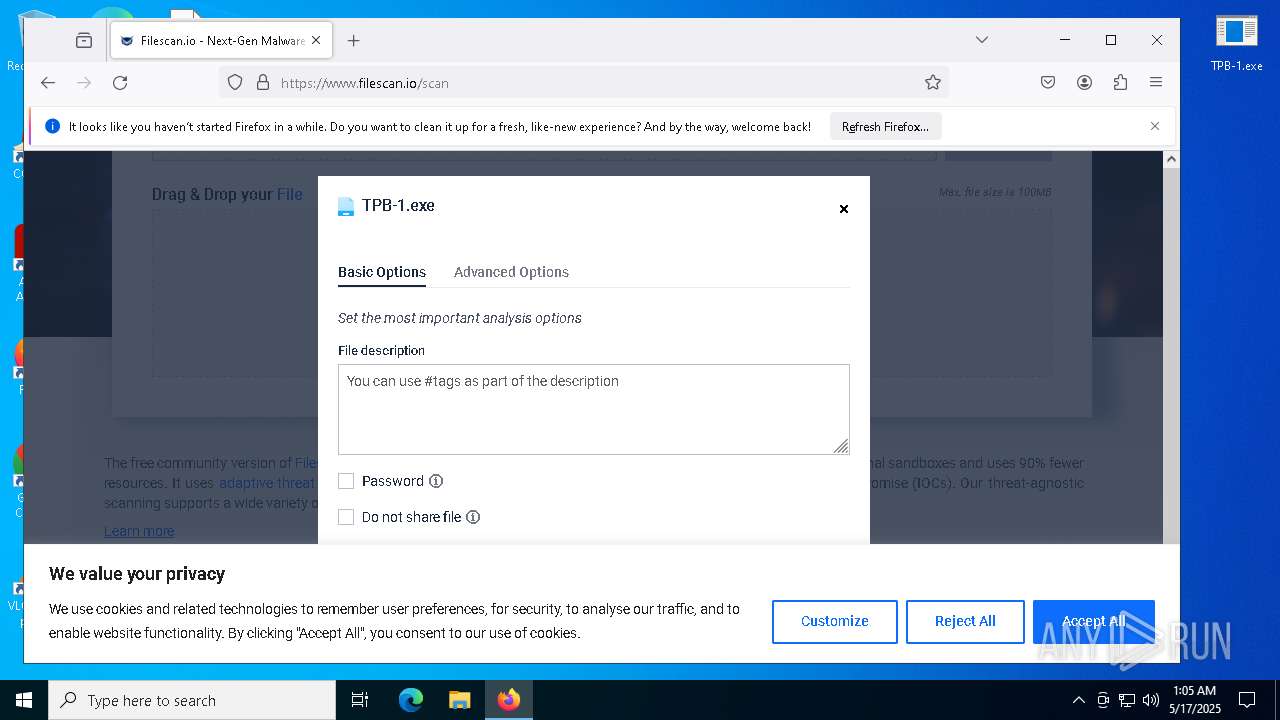Click the tracking protection shield icon
1280x720 pixels.
coord(235,83)
